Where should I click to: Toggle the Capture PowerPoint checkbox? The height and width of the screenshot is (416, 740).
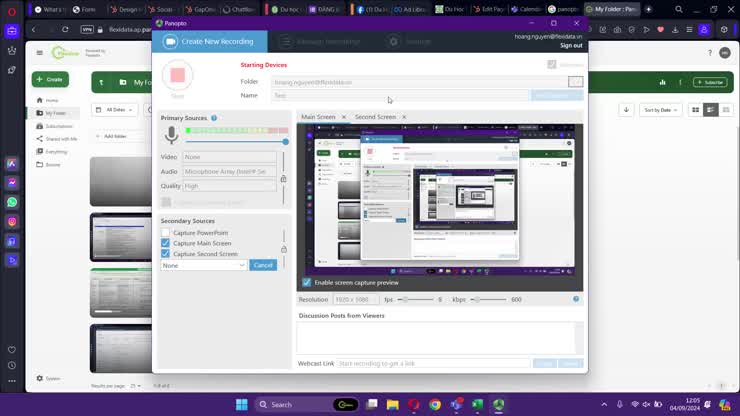click(x=165, y=232)
